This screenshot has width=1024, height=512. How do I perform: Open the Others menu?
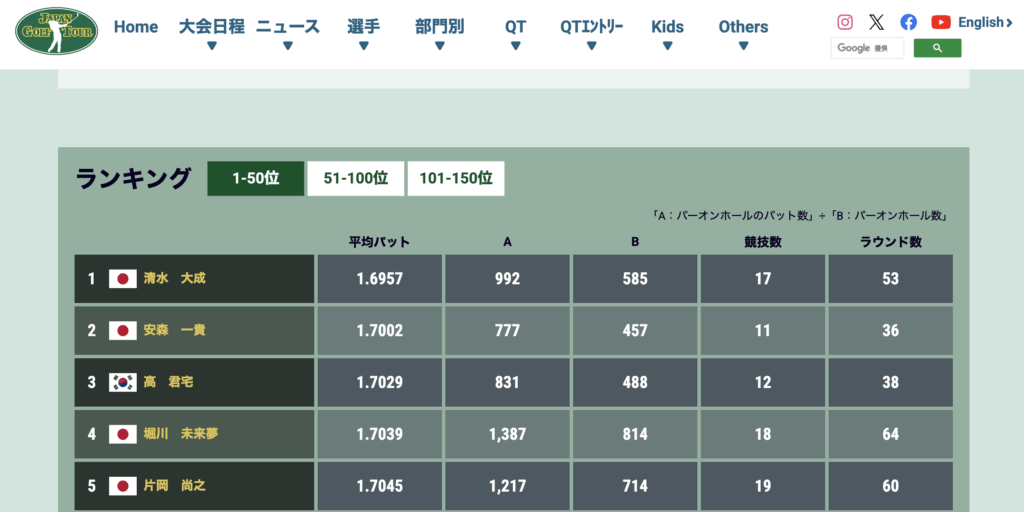point(743,33)
